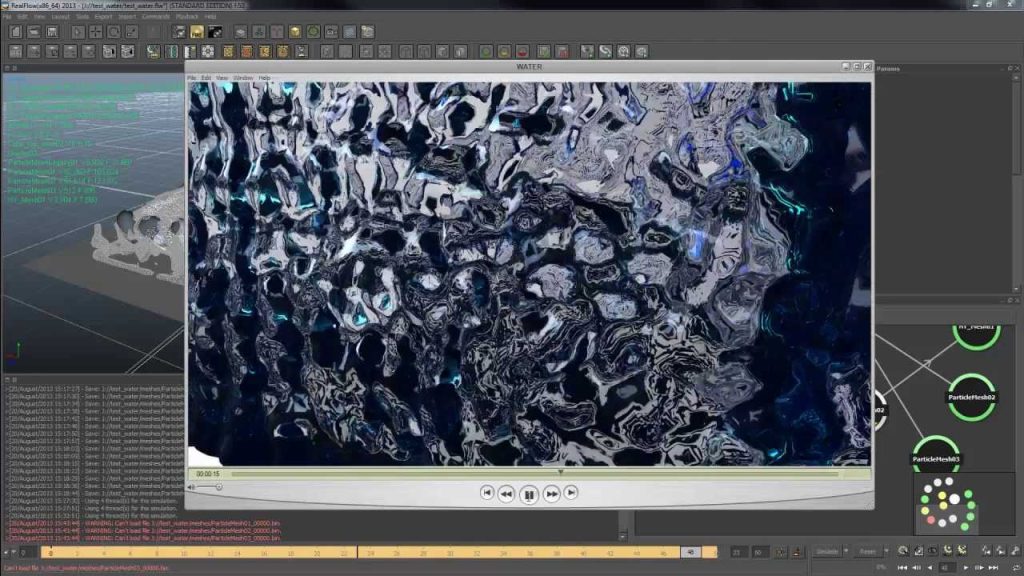This screenshot has height=576, width=1024.
Task: Click the last icon in second toolbar row
Action: 642,52
